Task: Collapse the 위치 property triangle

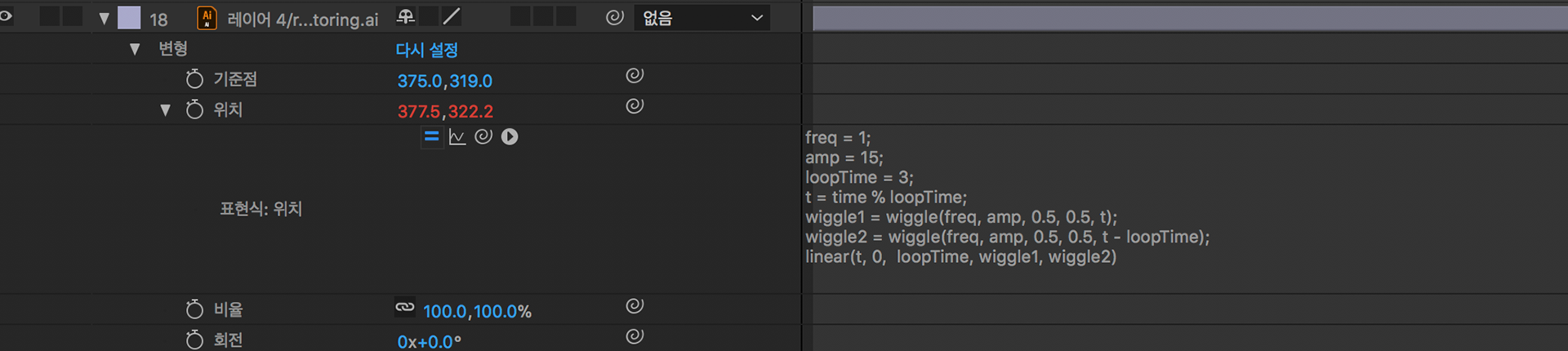Action: point(165,109)
